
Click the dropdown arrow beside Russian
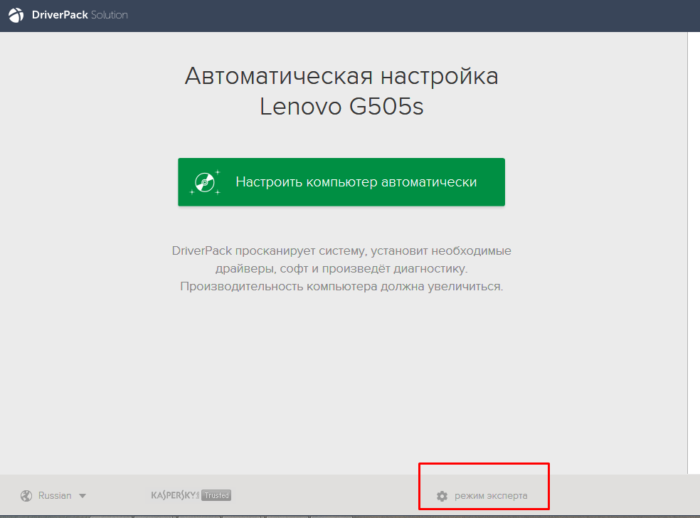click(83, 496)
